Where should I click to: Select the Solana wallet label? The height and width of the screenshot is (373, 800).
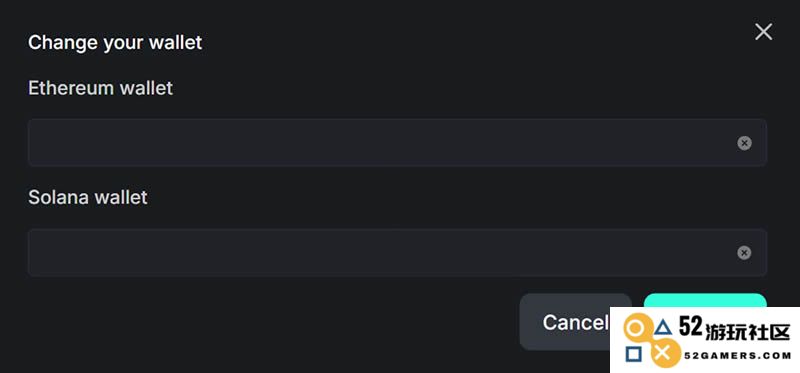tap(88, 197)
